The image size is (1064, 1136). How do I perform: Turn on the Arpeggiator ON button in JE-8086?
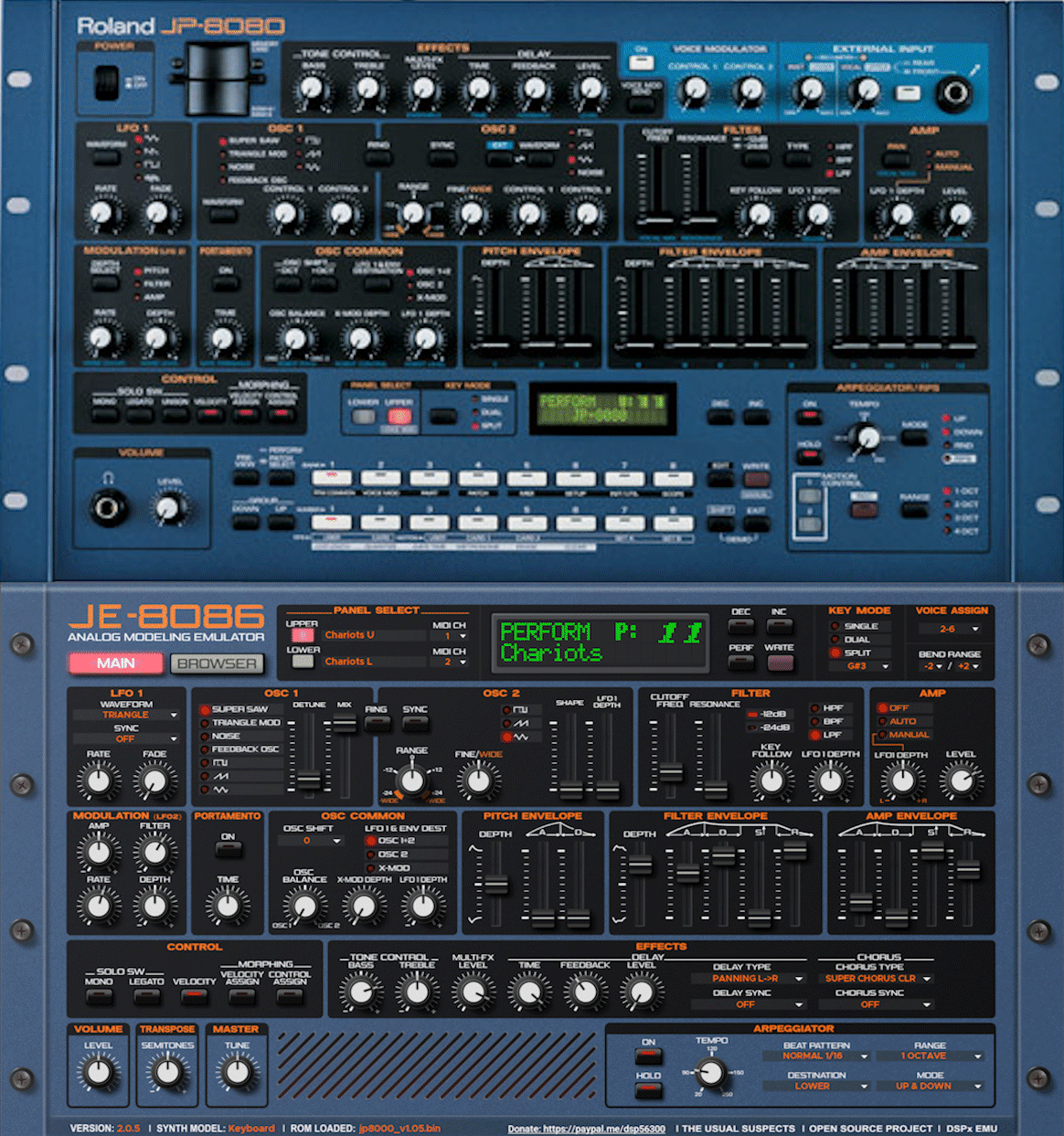[648, 1056]
